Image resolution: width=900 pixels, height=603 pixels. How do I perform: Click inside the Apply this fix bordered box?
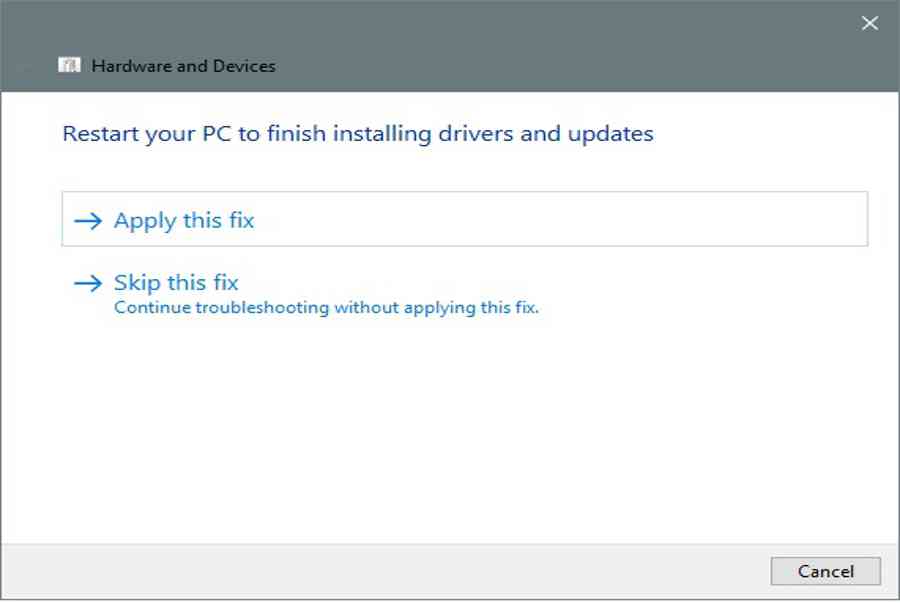click(x=464, y=219)
